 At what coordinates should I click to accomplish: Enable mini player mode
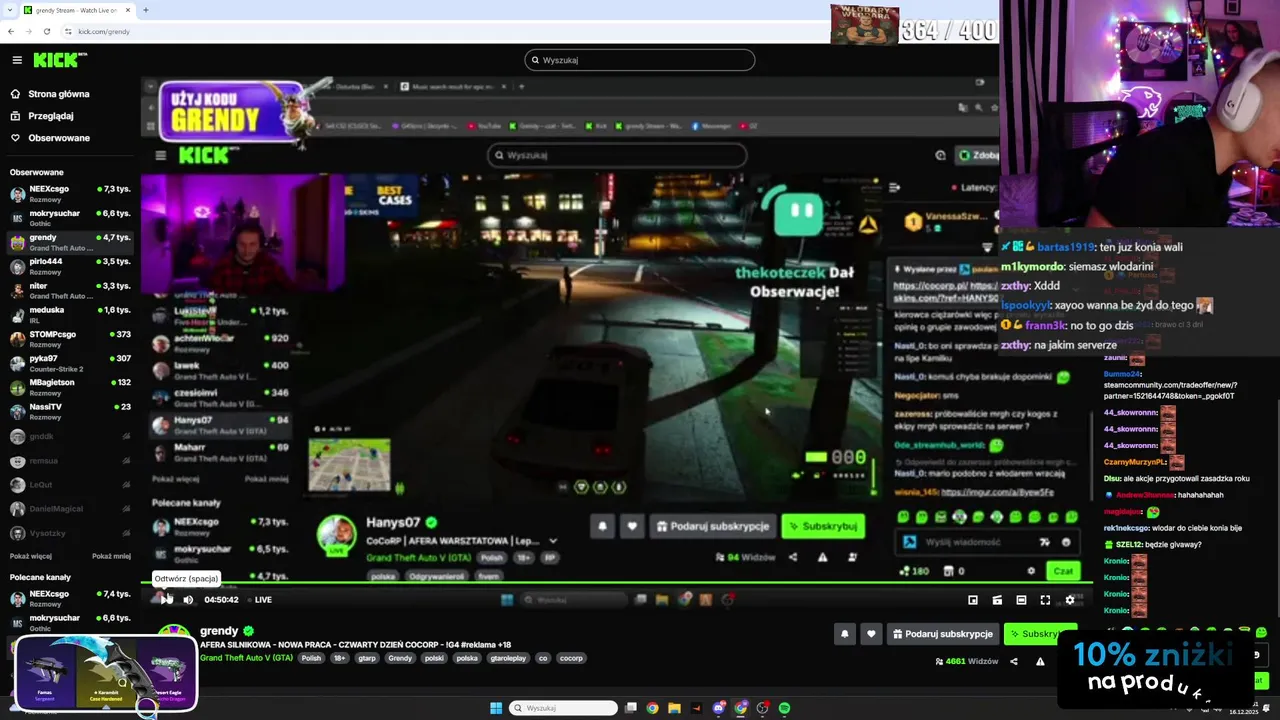click(x=973, y=600)
